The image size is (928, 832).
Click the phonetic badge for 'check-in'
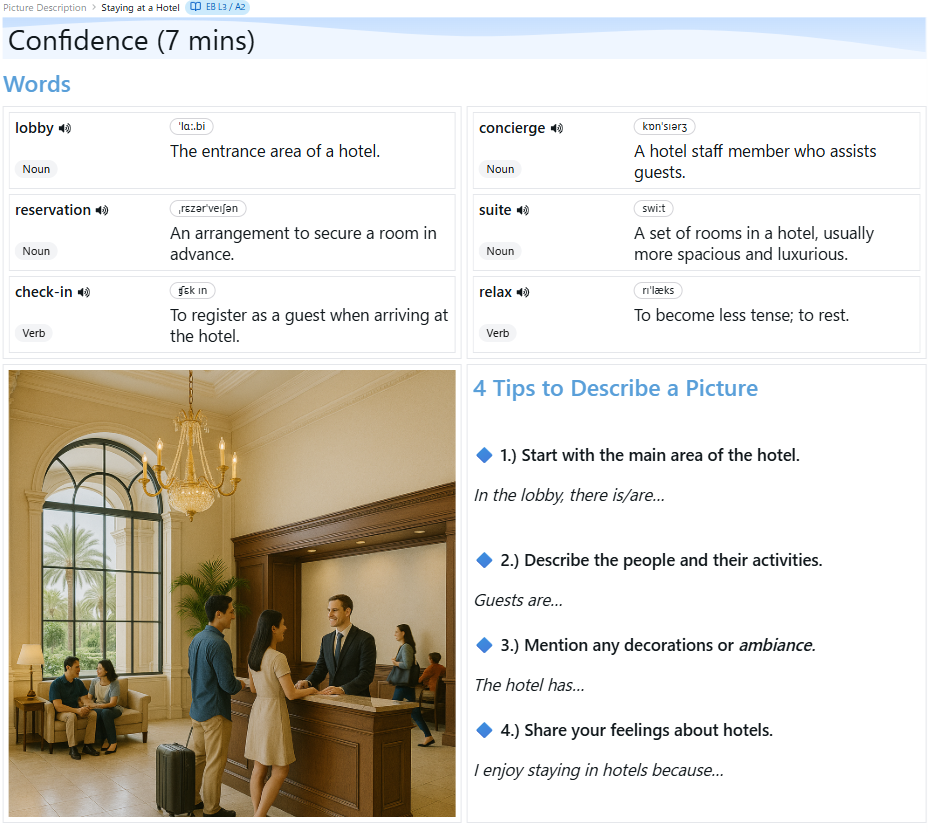[192, 289]
